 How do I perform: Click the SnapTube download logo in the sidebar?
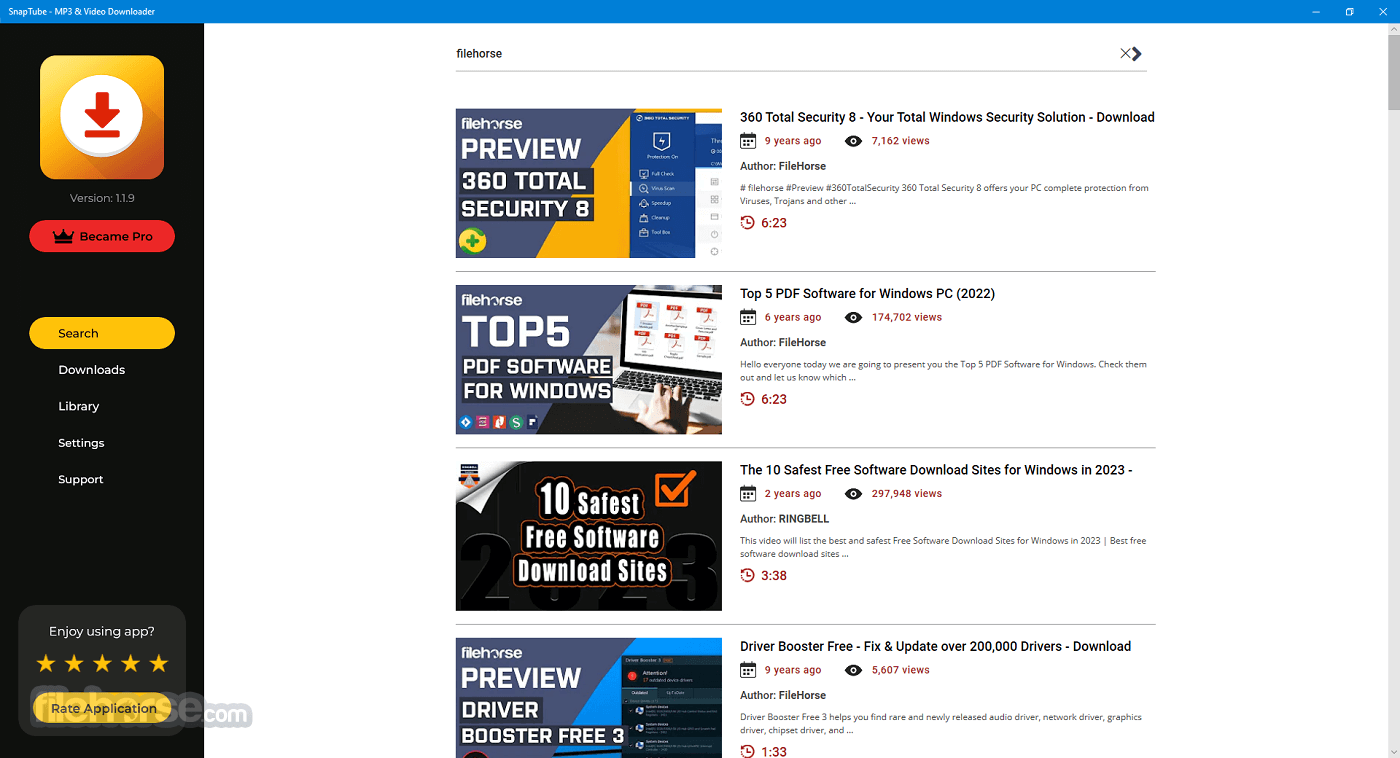coord(101,117)
